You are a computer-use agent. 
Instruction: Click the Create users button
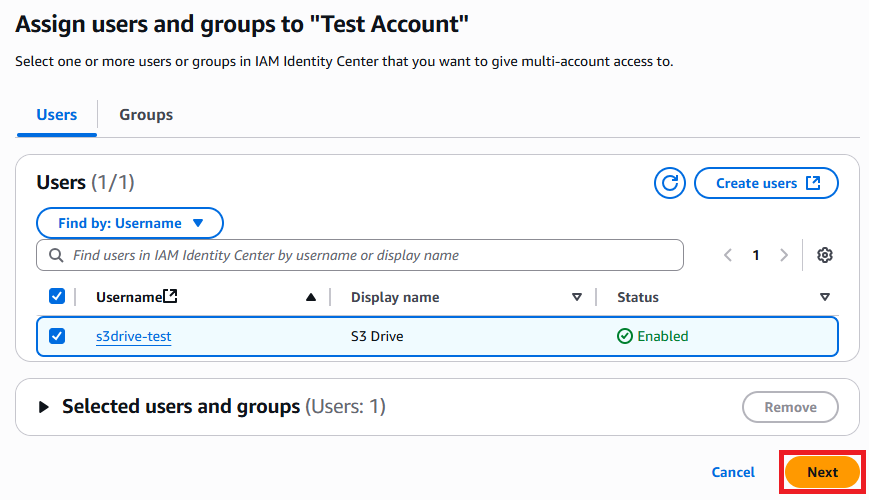[x=766, y=183]
